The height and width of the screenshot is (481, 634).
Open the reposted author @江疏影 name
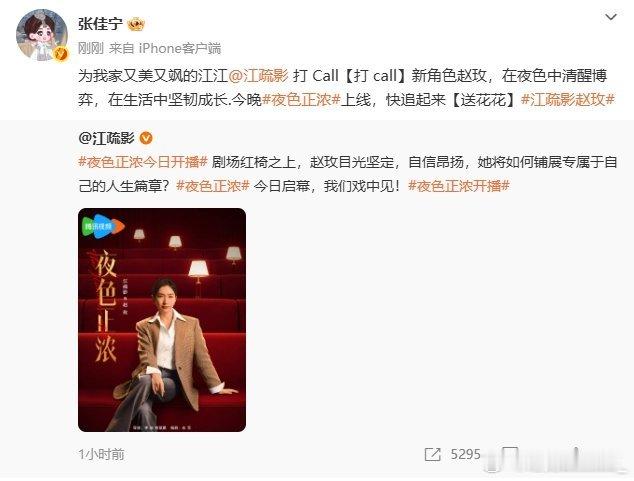click(106, 139)
